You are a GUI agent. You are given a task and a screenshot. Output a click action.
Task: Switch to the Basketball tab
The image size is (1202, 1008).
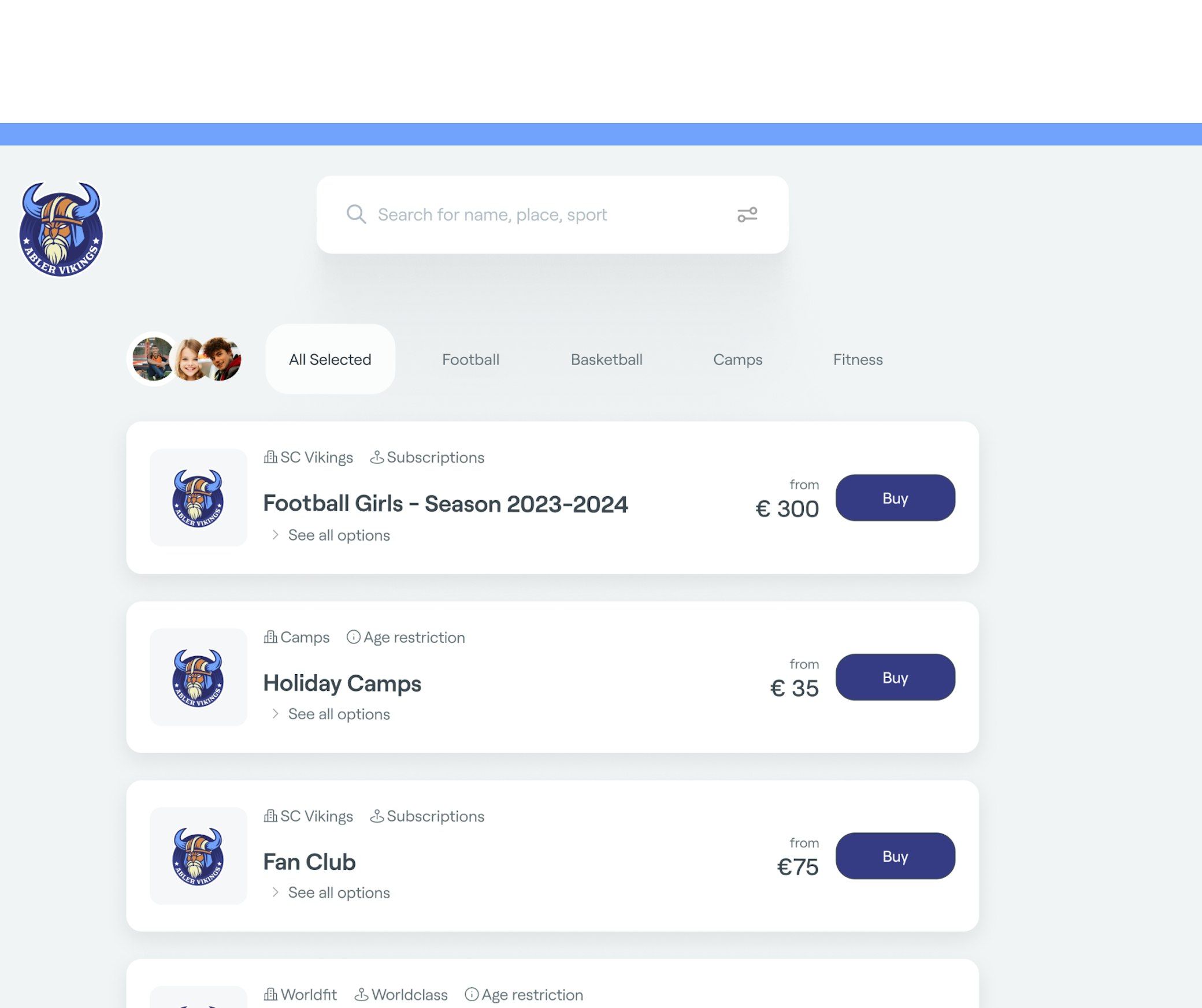click(606, 359)
